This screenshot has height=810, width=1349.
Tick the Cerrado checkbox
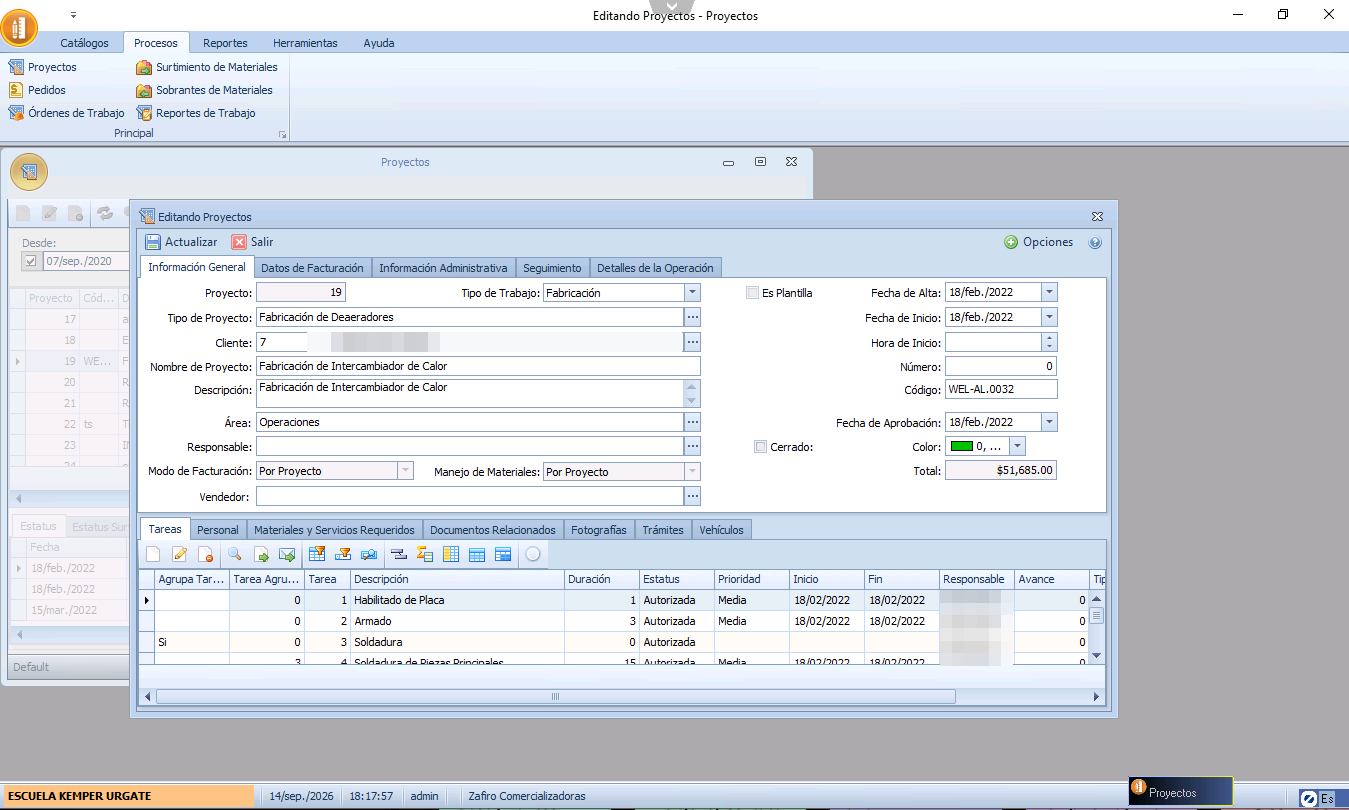pyautogui.click(x=761, y=447)
